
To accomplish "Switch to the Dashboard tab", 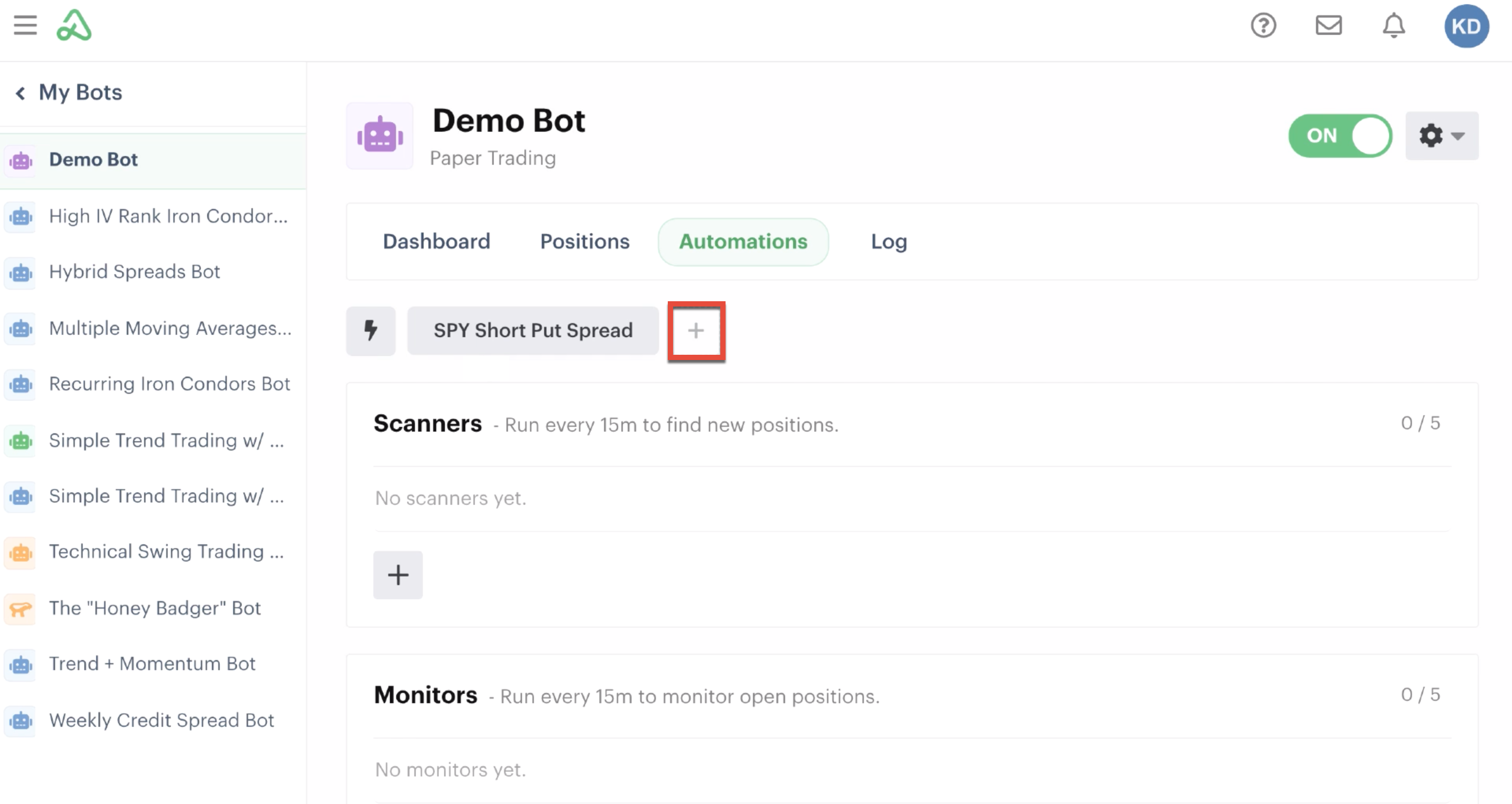I will click(436, 242).
